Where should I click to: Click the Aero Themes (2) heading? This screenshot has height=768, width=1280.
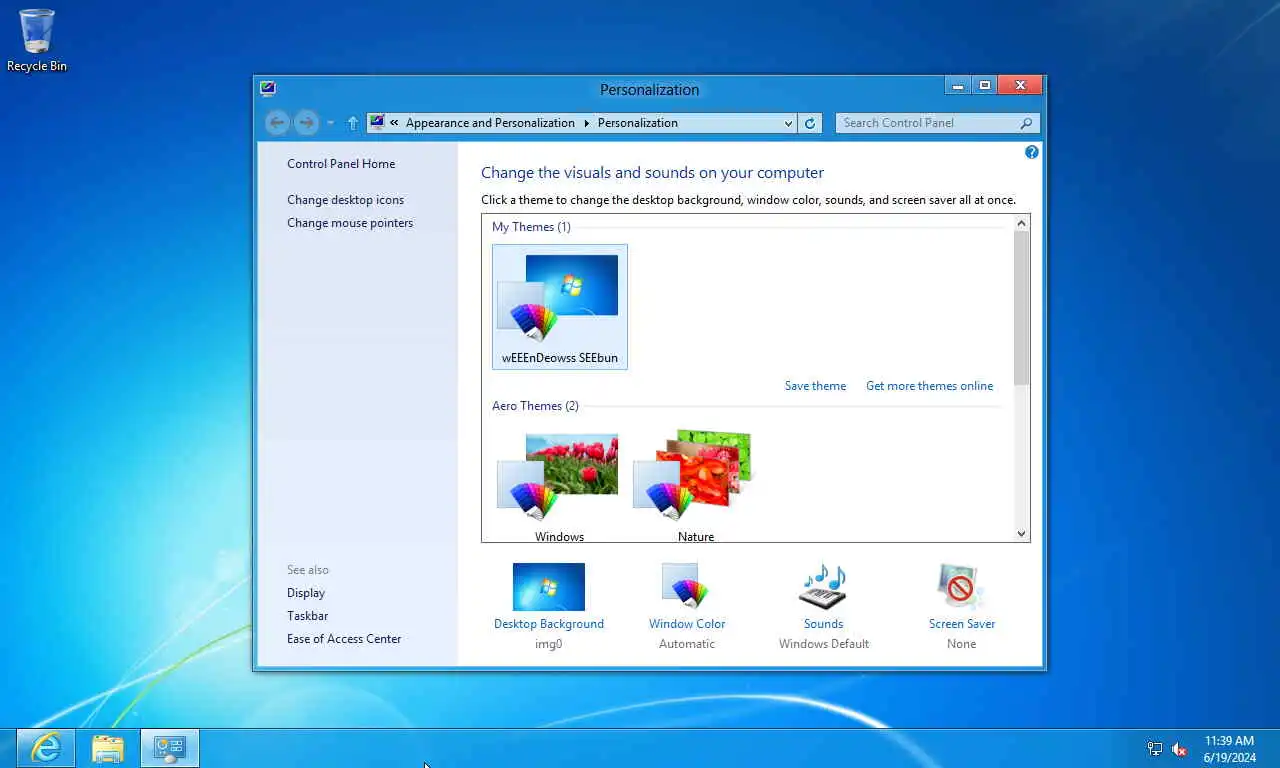click(535, 406)
